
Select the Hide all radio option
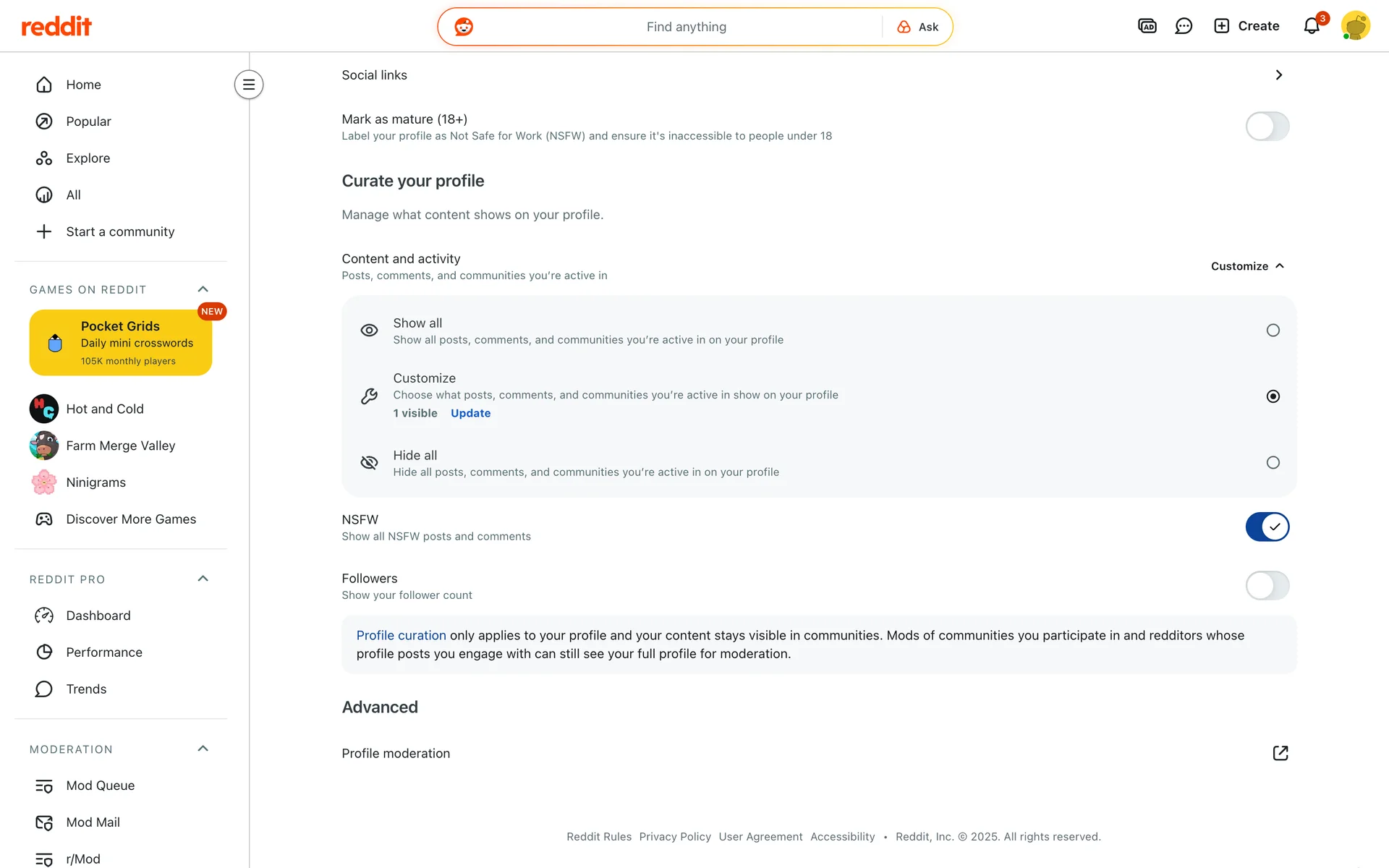[1273, 463]
